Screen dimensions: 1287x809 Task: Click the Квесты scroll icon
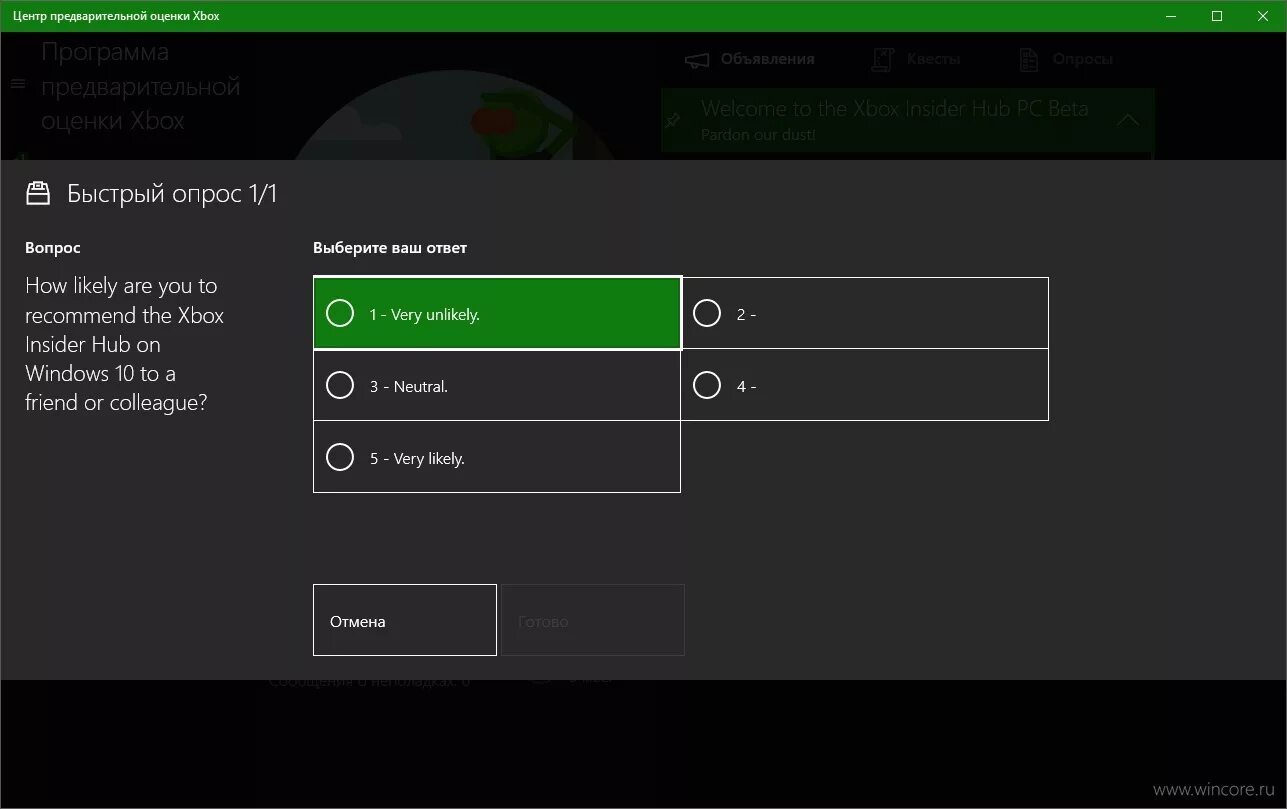tap(882, 59)
